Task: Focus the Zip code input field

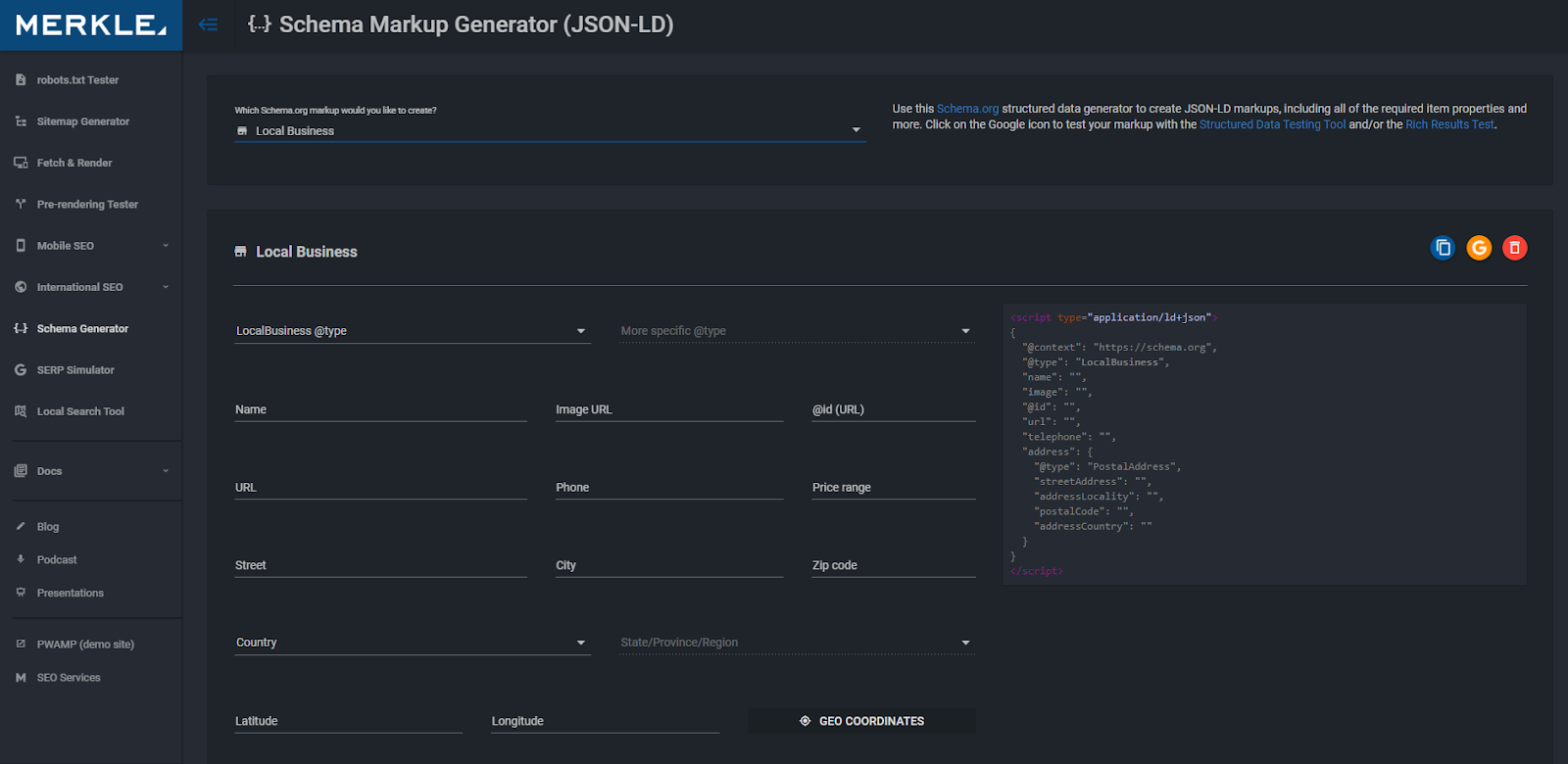Action: click(x=893, y=565)
